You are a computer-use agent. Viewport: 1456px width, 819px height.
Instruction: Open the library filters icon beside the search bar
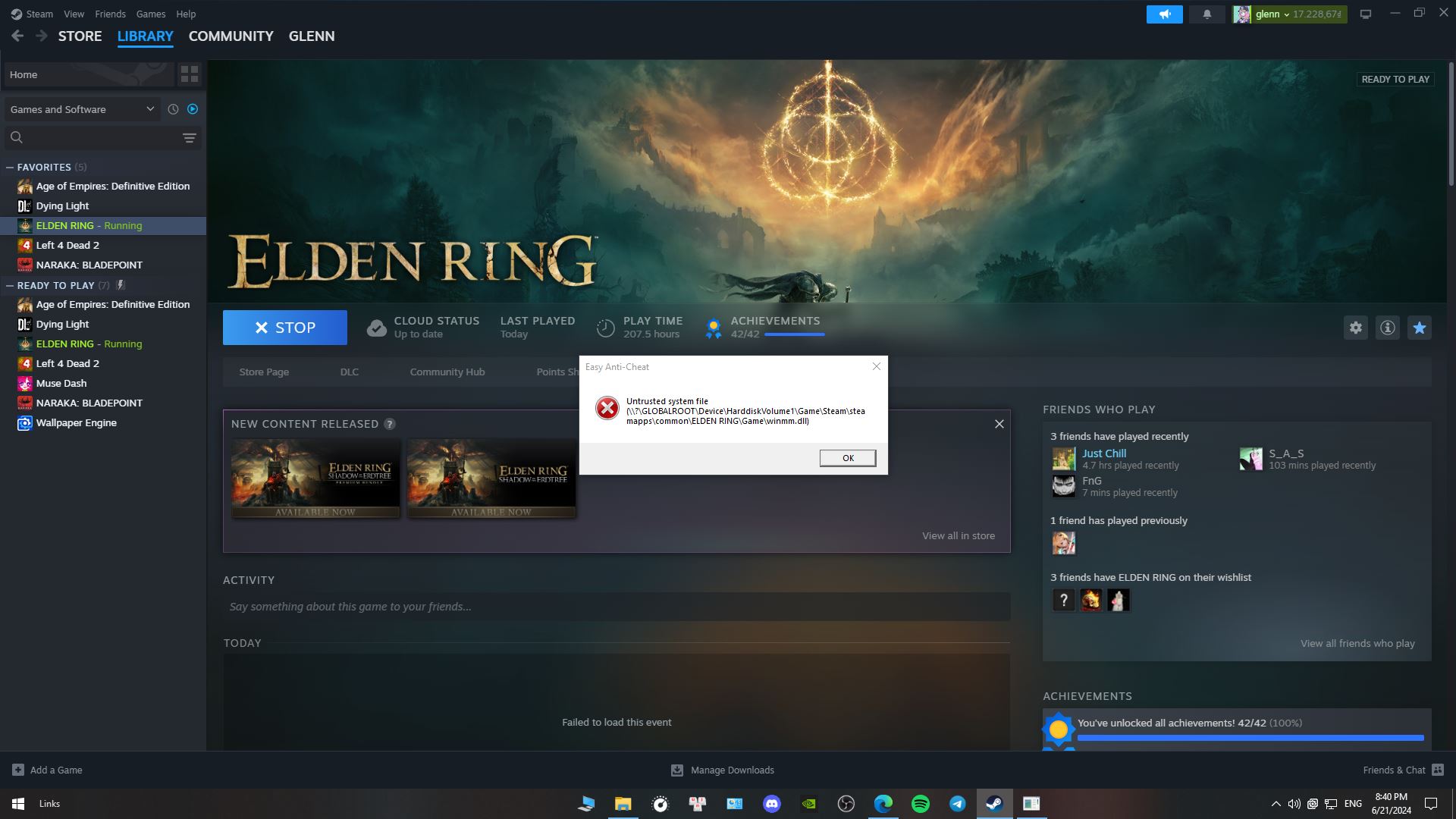(189, 137)
